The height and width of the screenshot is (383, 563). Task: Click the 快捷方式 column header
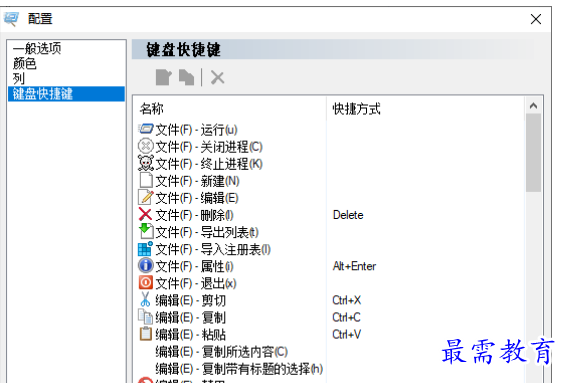point(356,108)
